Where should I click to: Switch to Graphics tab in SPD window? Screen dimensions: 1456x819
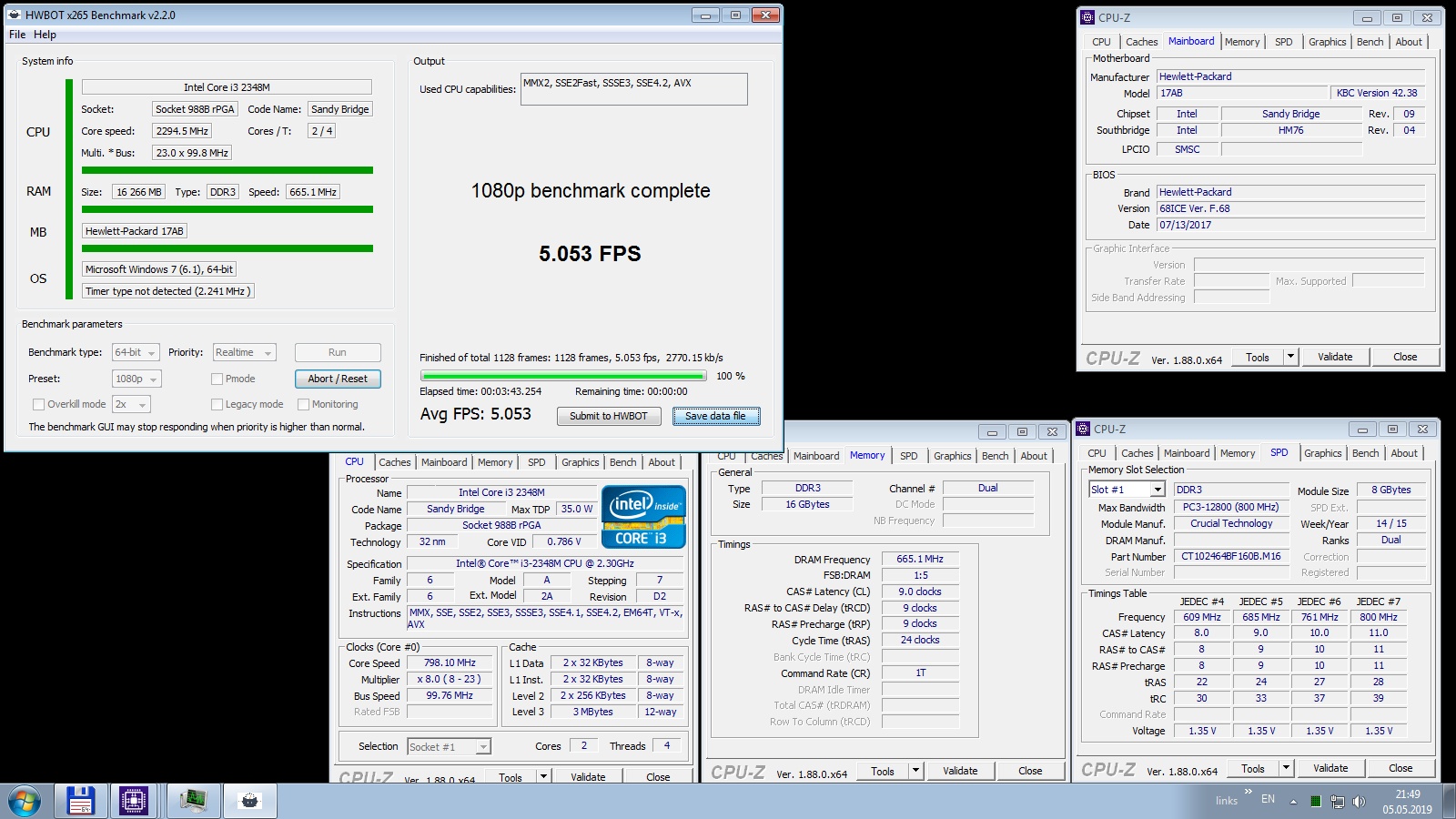[1322, 453]
